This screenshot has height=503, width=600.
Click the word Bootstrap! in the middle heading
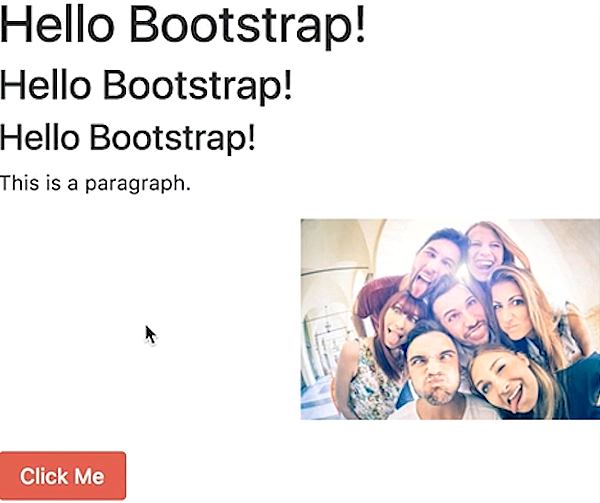[x=197, y=86]
